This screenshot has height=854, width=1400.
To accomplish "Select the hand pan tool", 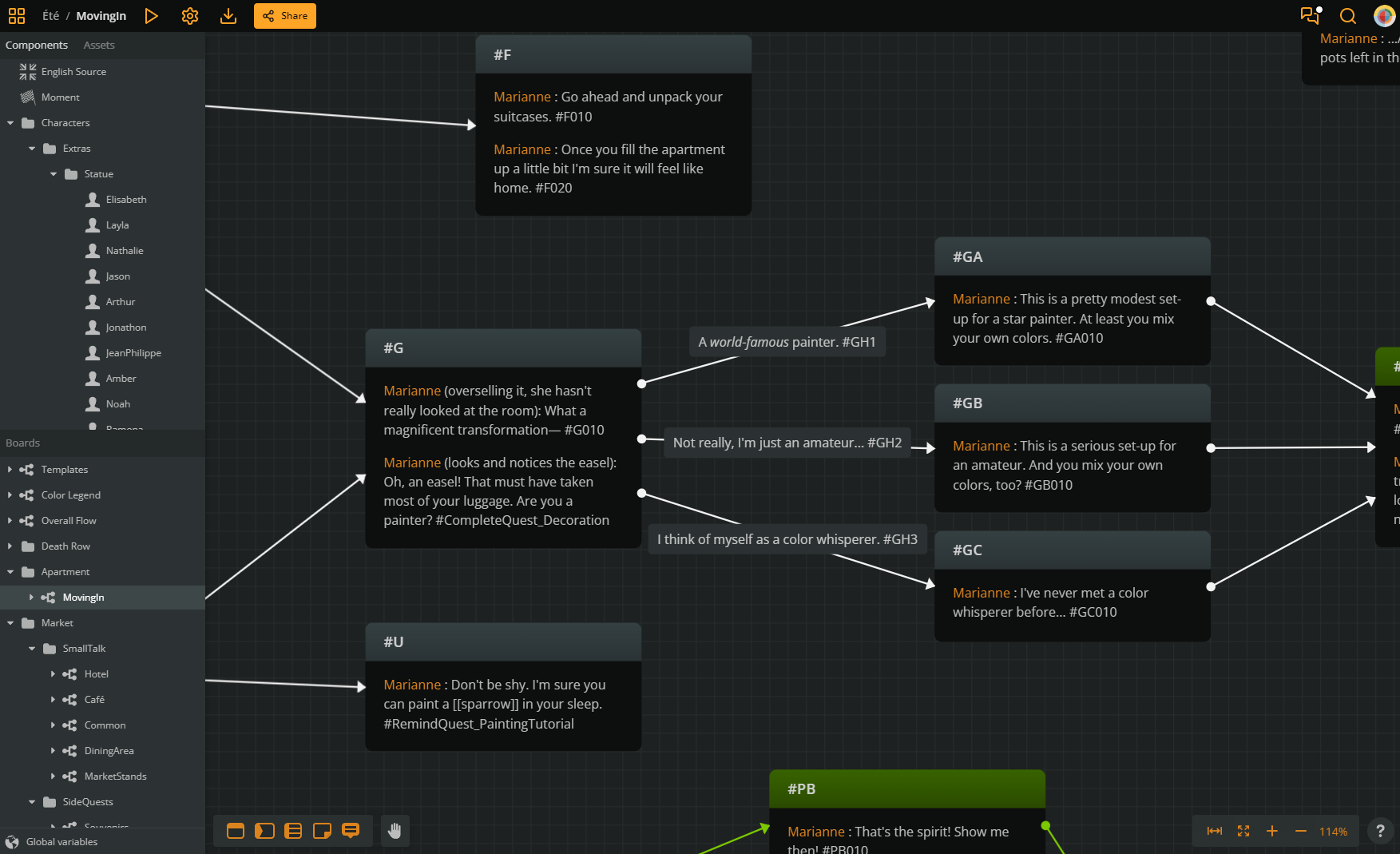I will coord(395,831).
